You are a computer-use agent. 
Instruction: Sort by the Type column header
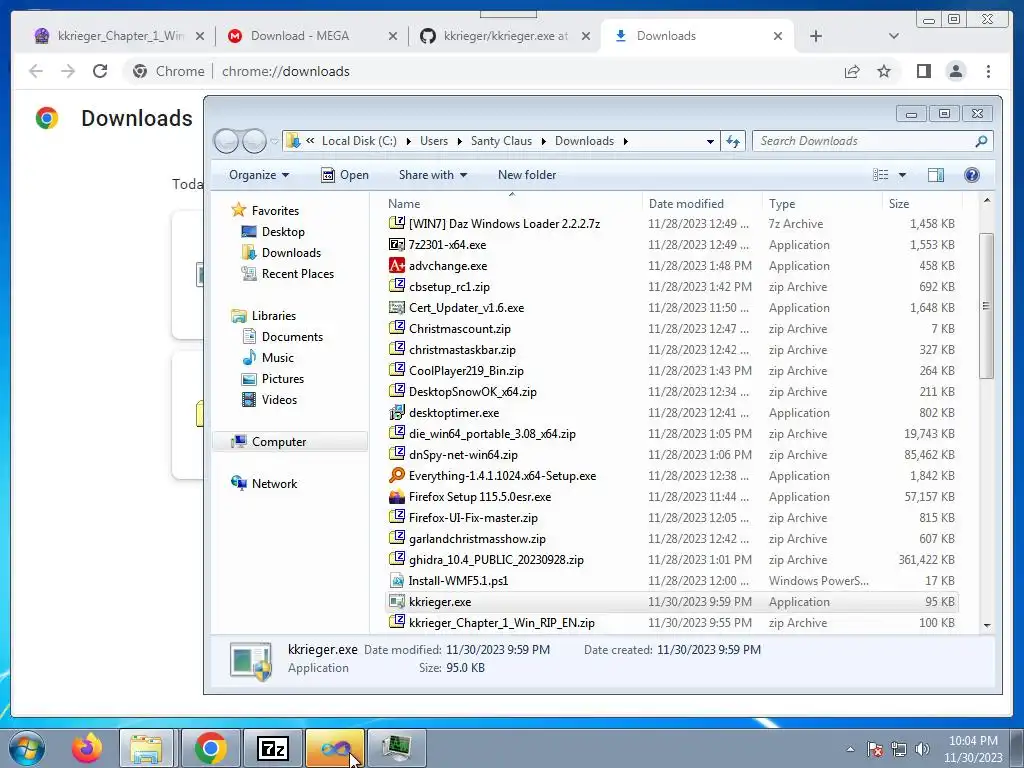tap(822, 204)
